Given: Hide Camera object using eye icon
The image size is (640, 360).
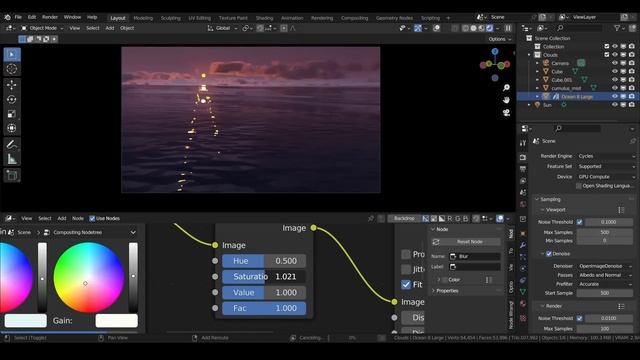Looking at the screenshot, I should 615,63.
